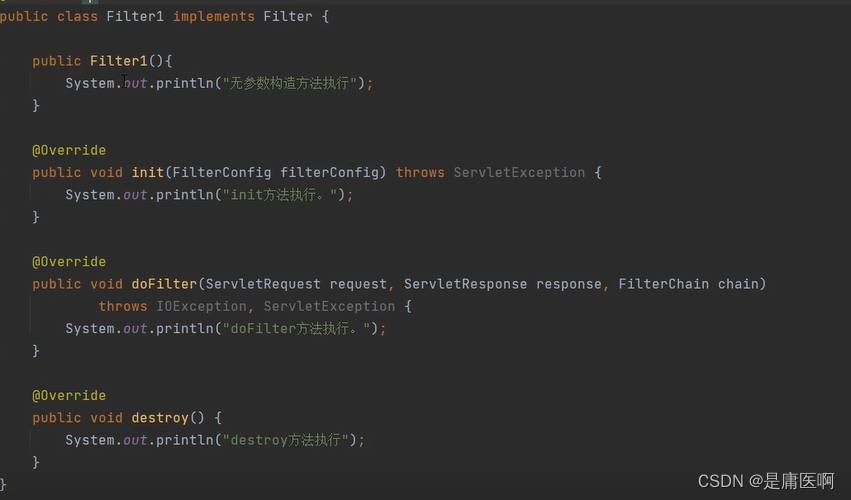The height and width of the screenshot is (500, 851).
Task: Click the FilterChain parameter type
Action: tap(664, 284)
